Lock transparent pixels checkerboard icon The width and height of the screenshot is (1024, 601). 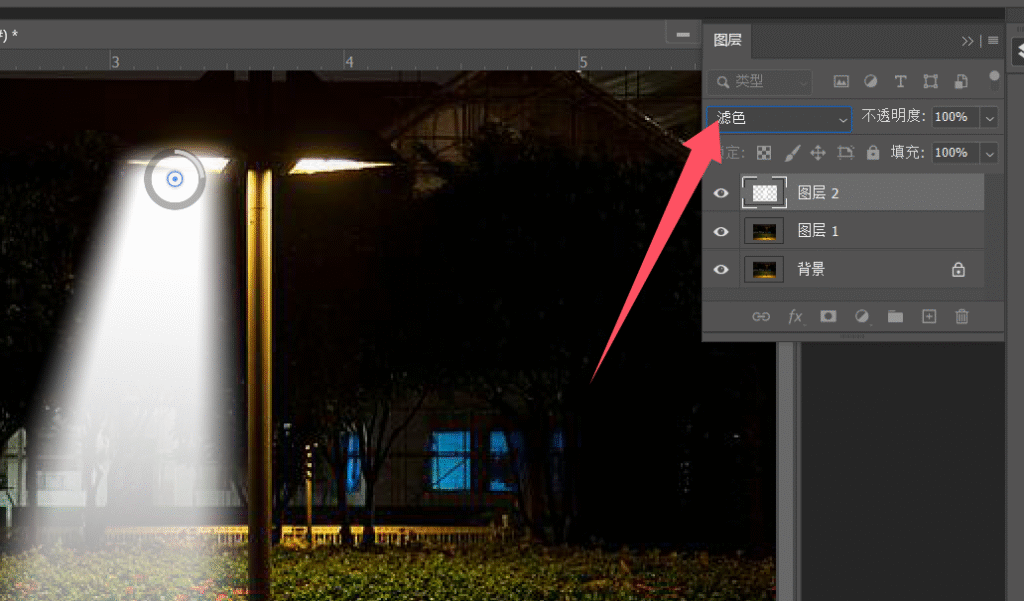click(763, 153)
